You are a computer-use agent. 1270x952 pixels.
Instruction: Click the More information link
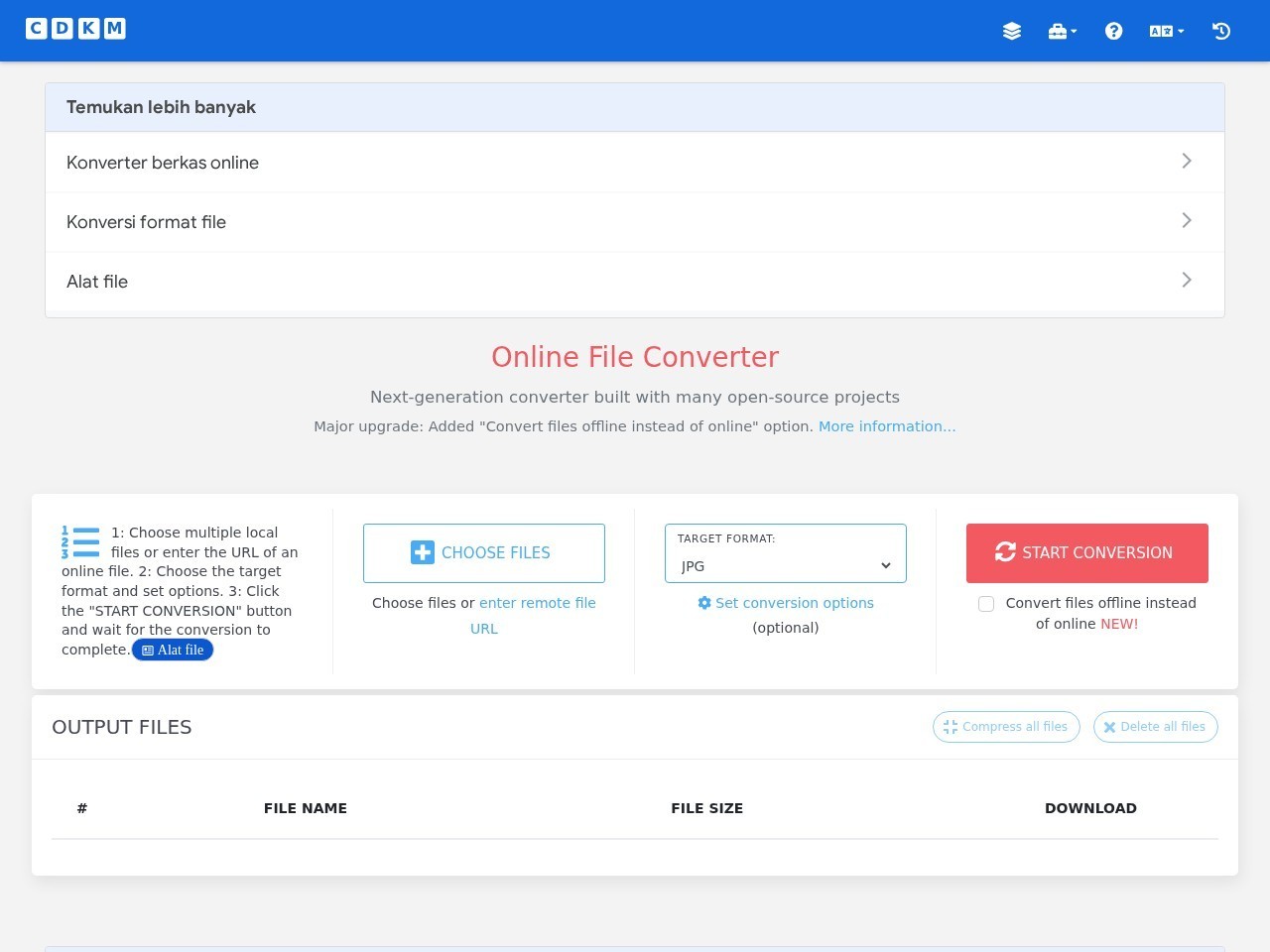887,426
